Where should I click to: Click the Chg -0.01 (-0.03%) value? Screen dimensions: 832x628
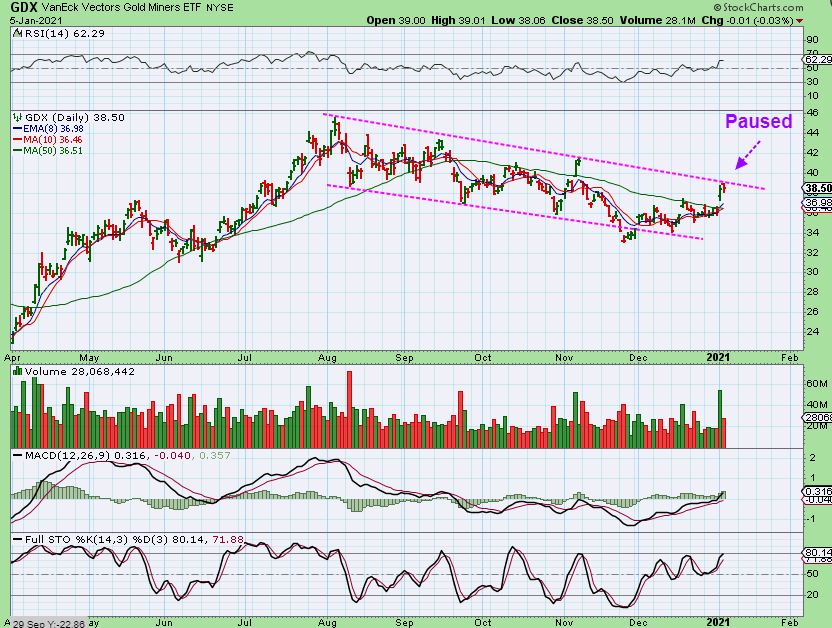[747, 20]
